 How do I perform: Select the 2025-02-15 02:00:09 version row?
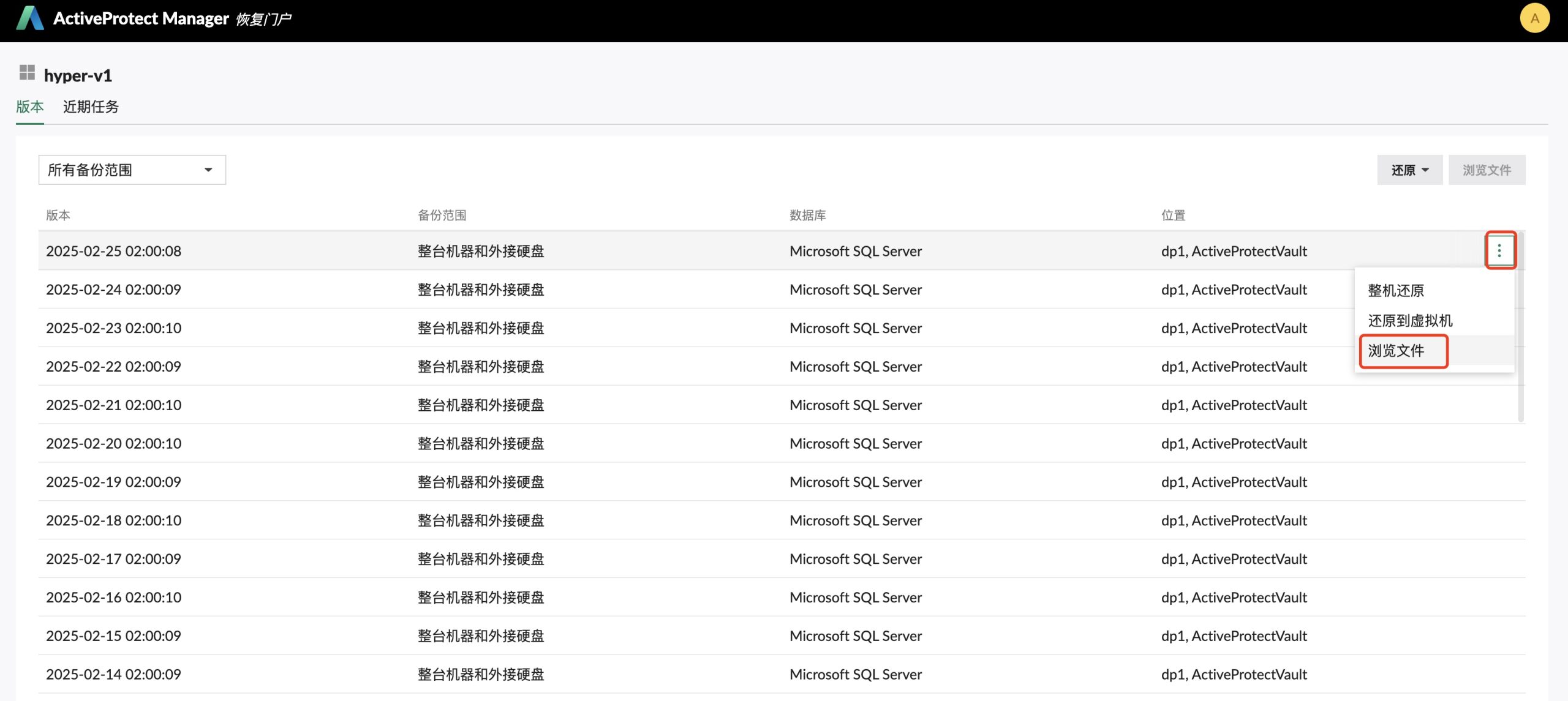tap(782, 635)
